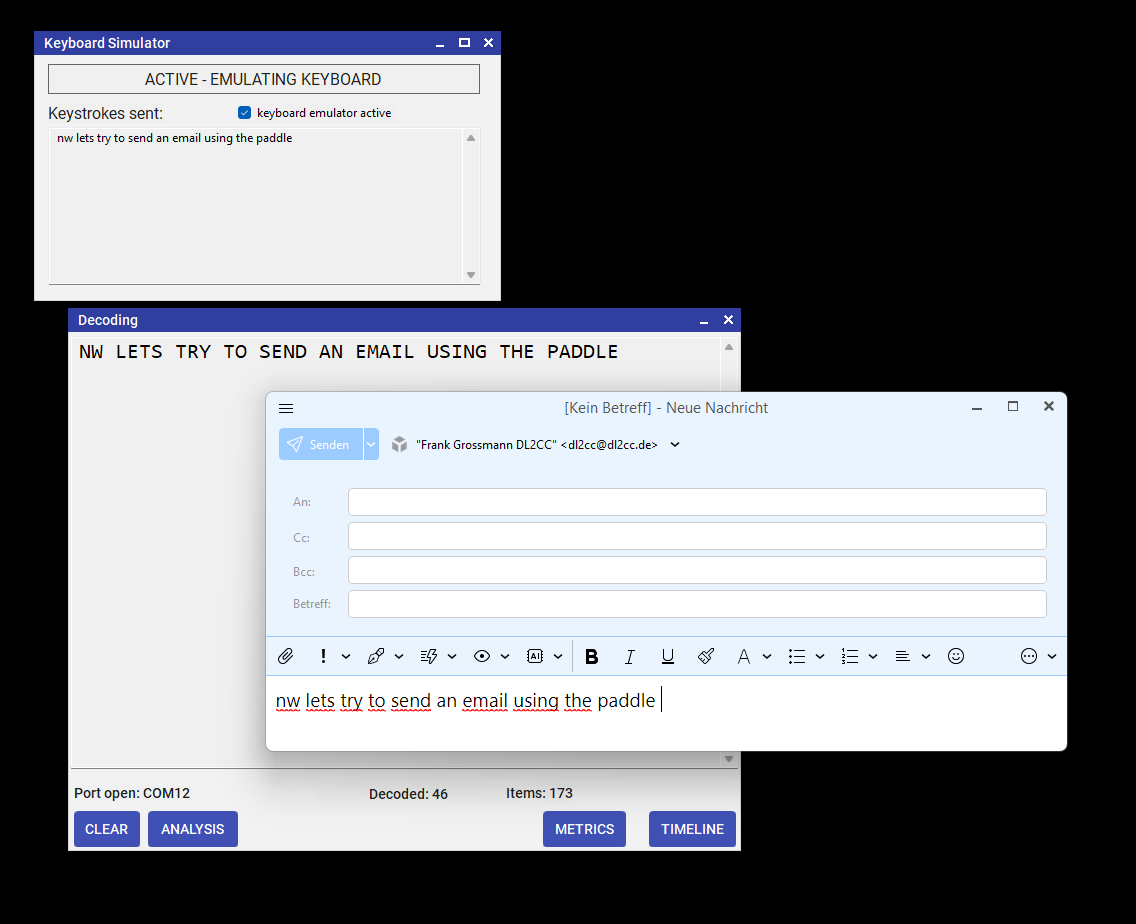Click the TIMELINE button
Viewport: 1136px width, 924px height.
(693, 829)
